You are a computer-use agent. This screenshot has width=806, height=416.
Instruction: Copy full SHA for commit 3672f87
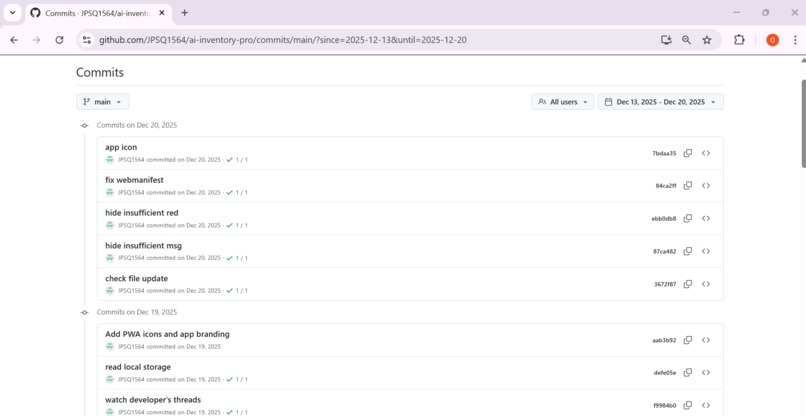pos(687,284)
